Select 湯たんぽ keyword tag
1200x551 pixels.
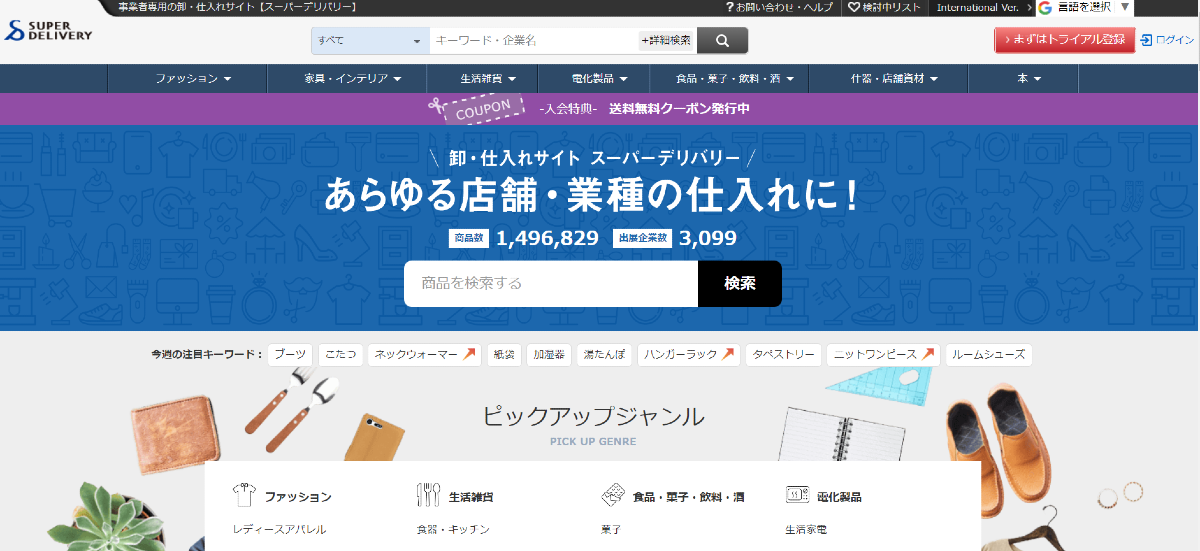pyautogui.click(x=604, y=354)
